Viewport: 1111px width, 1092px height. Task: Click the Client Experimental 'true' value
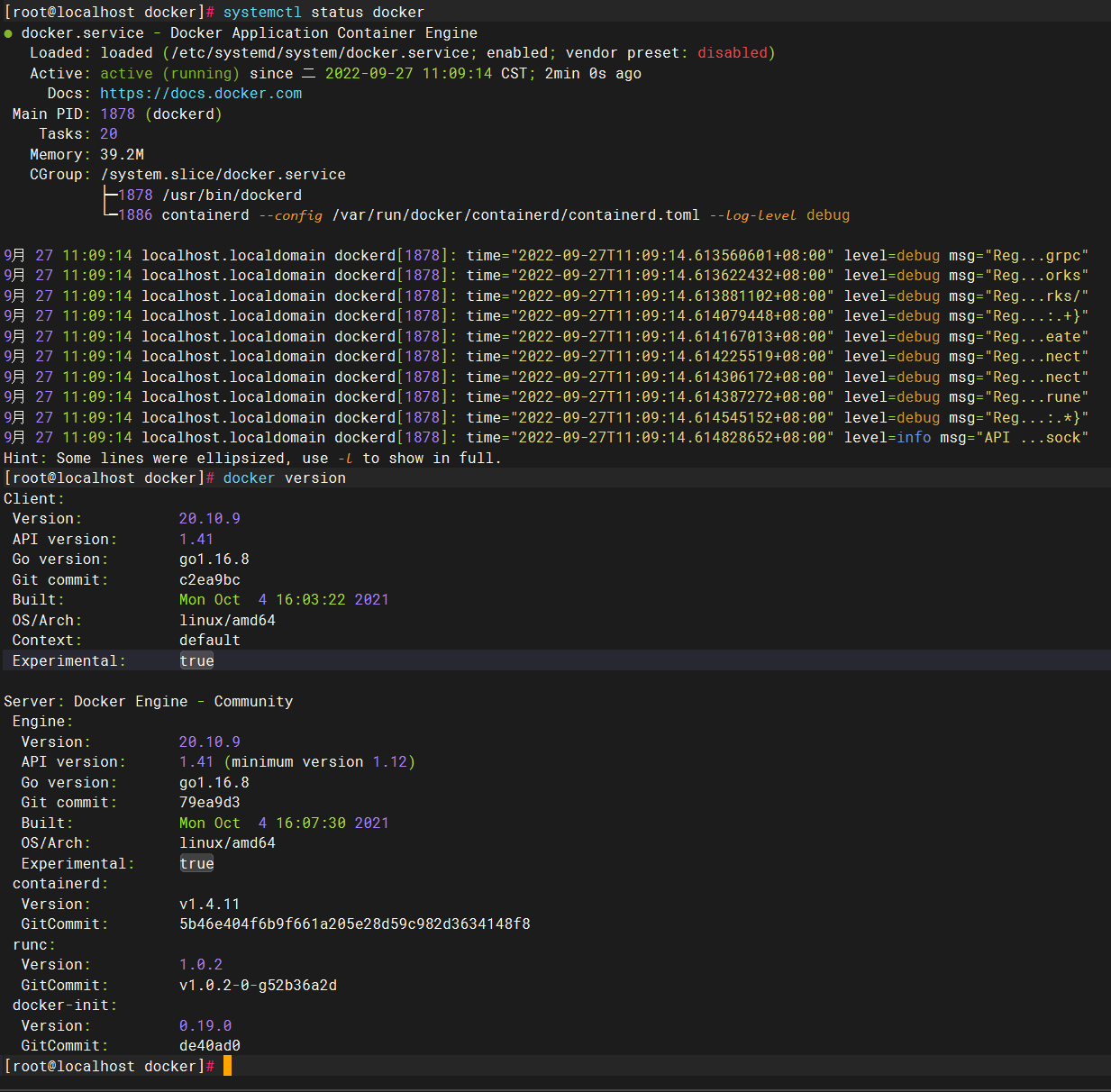click(x=196, y=661)
